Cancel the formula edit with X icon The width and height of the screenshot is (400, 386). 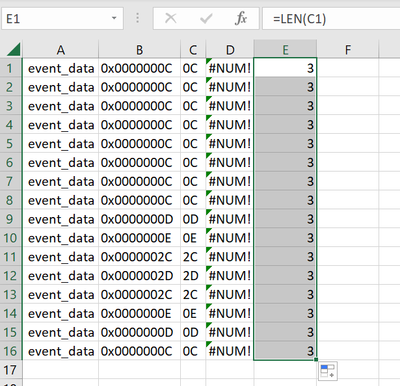(x=171, y=18)
